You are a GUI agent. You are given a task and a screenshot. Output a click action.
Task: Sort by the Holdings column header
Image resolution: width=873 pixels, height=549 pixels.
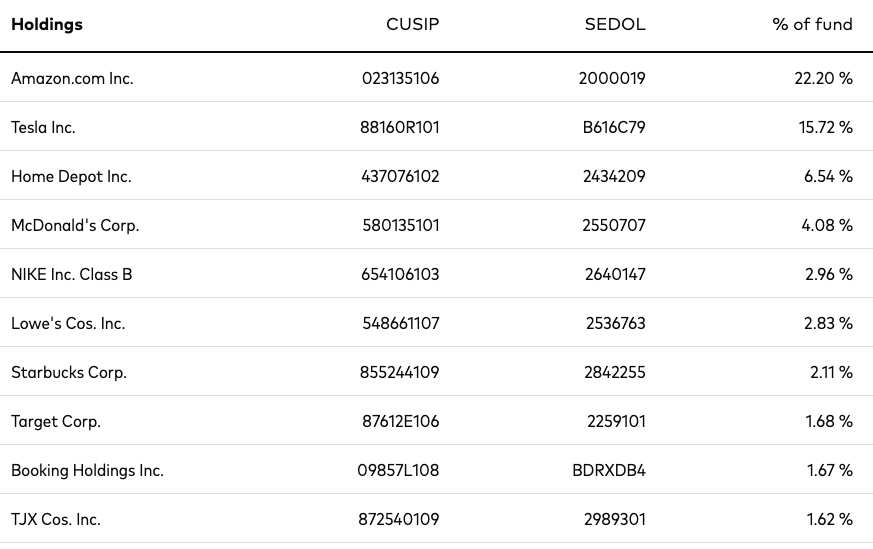tap(47, 24)
